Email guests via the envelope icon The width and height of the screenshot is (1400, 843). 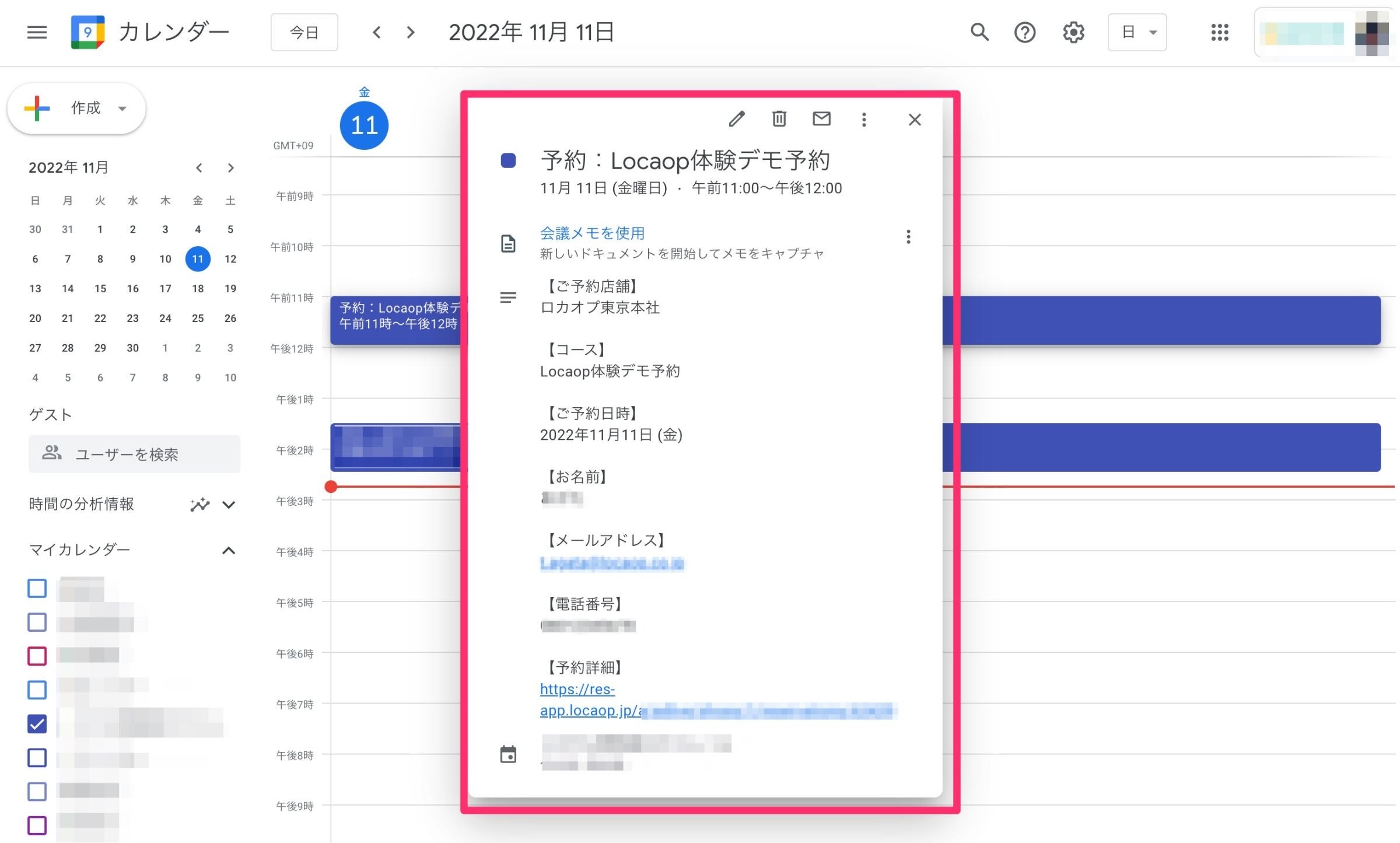tap(821, 119)
